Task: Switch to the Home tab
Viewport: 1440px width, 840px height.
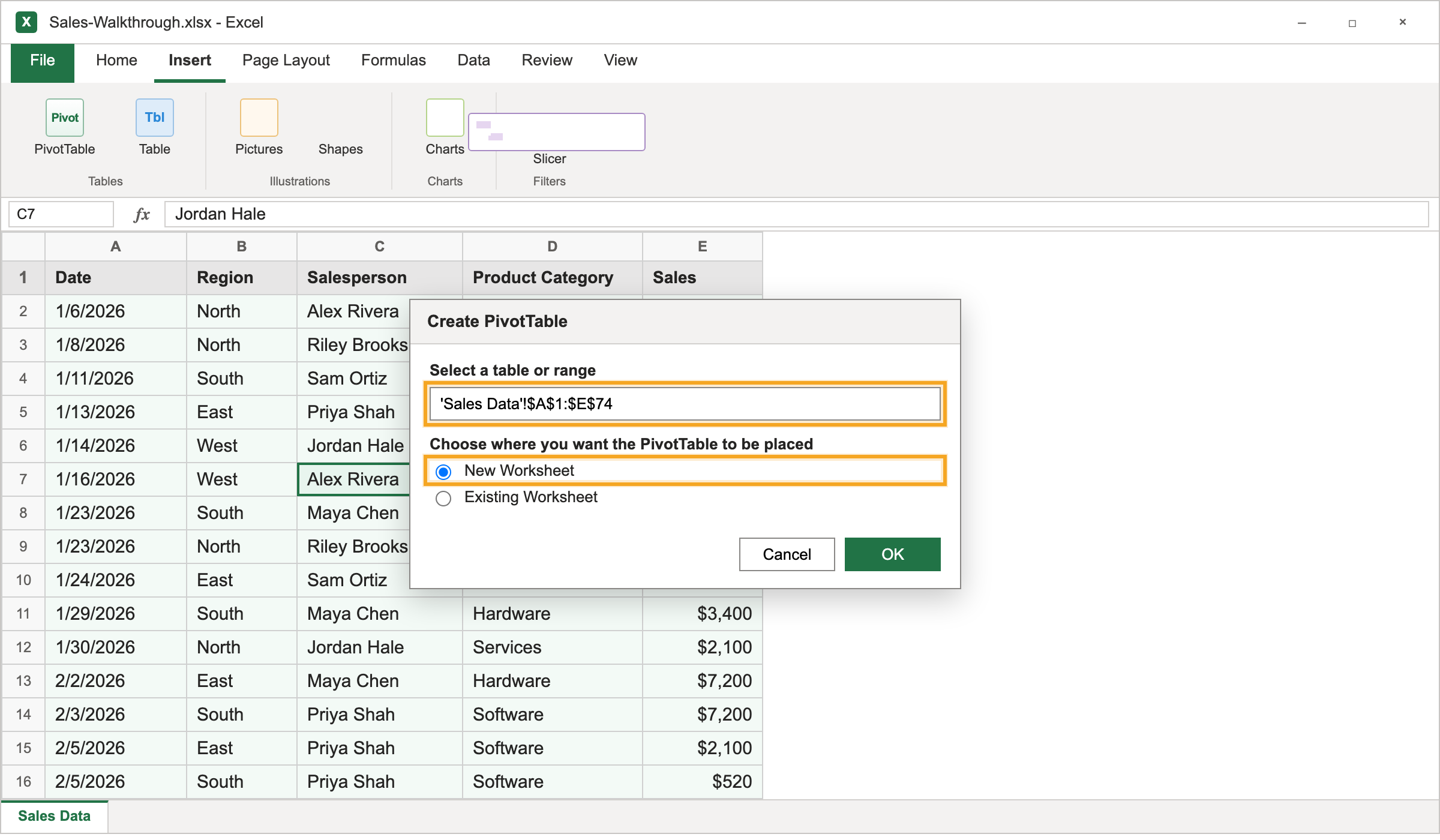Action: pos(116,61)
